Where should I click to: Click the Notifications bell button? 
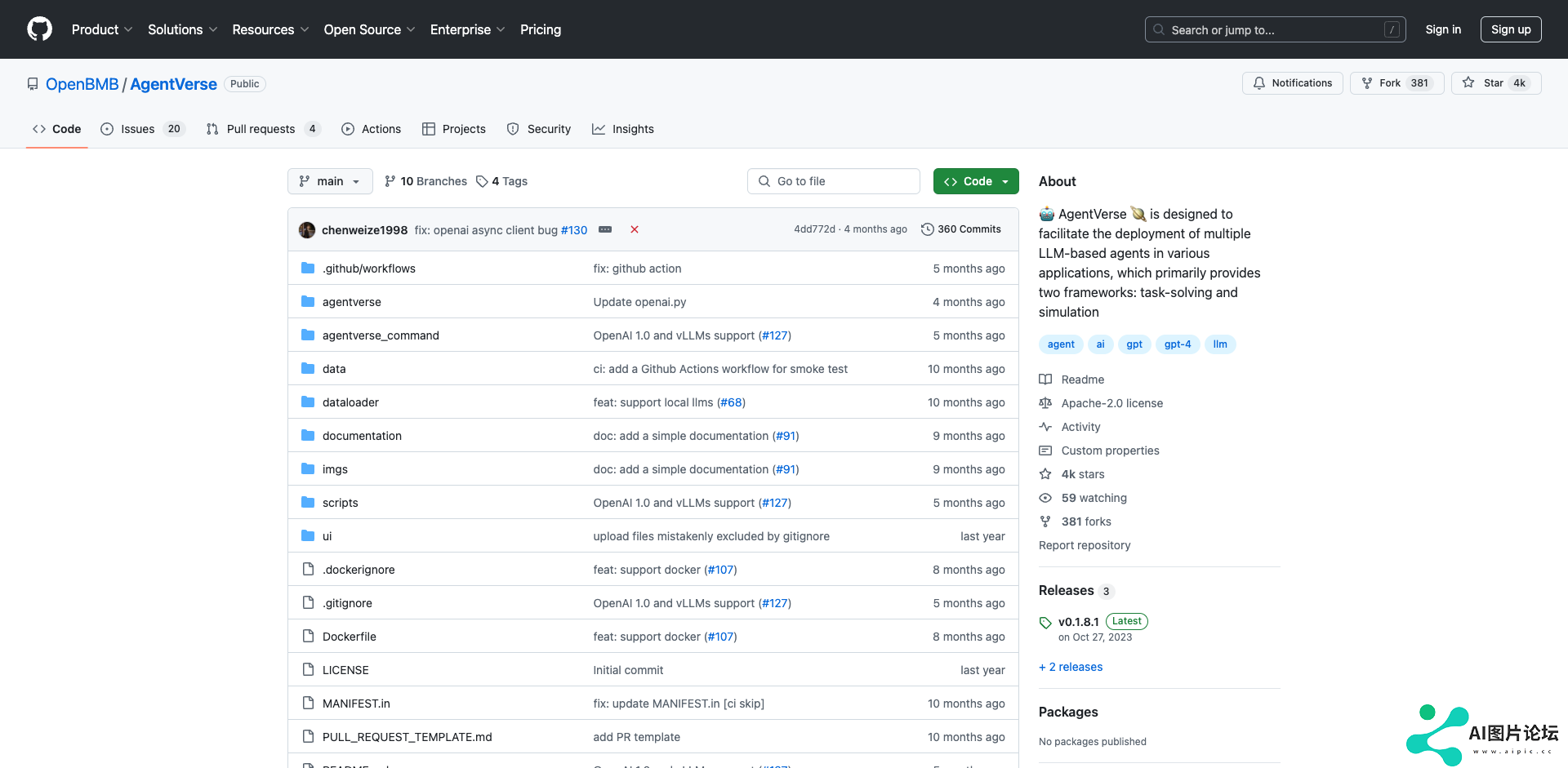1292,83
